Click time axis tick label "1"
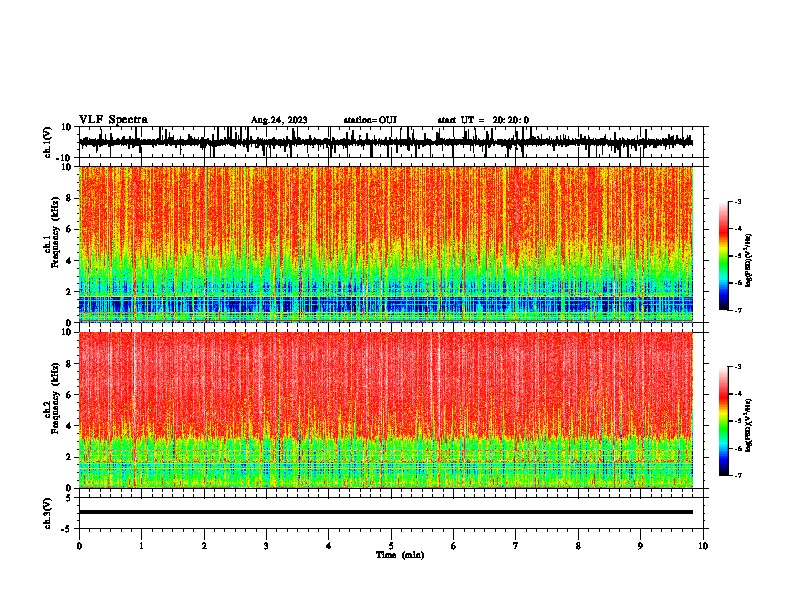Viewport: 792px width, 612px height. 141,546
